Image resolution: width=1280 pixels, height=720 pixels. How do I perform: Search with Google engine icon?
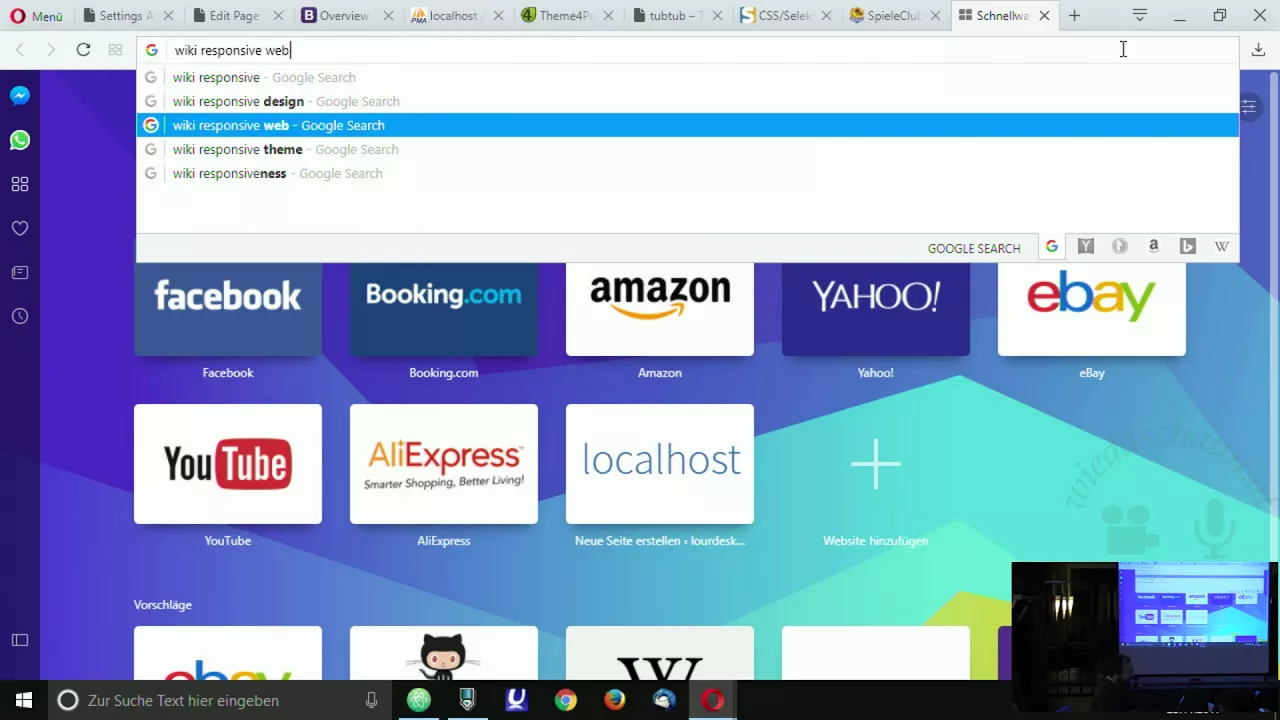click(x=1051, y=246)
